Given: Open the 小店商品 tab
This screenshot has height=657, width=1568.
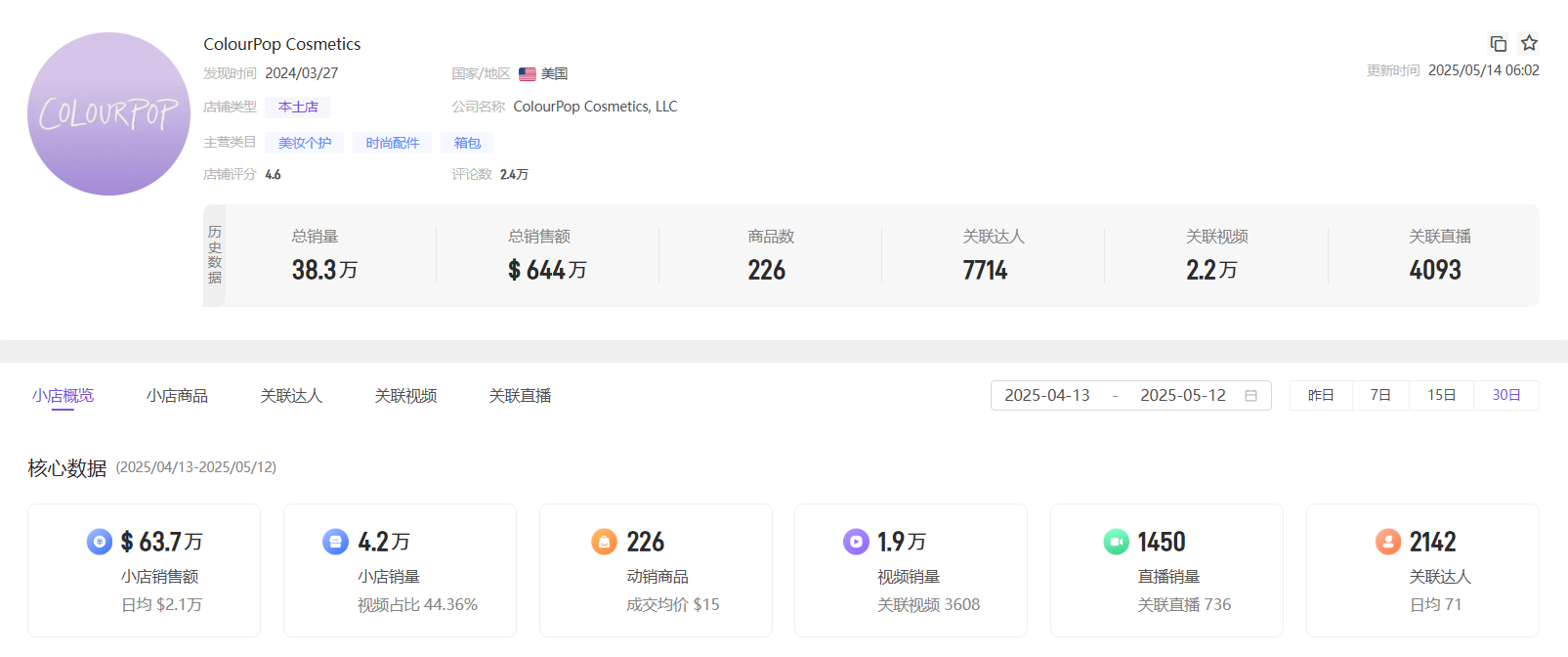Looking at the screenshot, I should pos(177,395).
